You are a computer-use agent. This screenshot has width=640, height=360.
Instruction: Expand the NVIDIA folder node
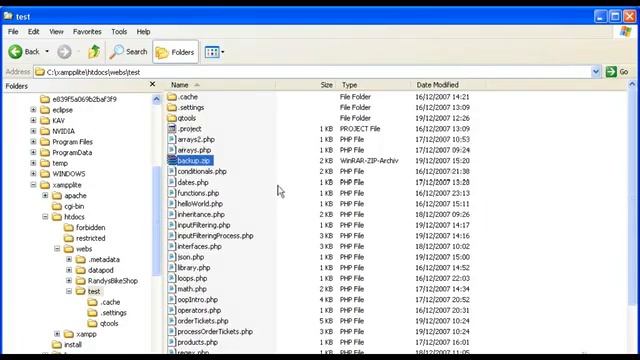(x=33, y=131)
